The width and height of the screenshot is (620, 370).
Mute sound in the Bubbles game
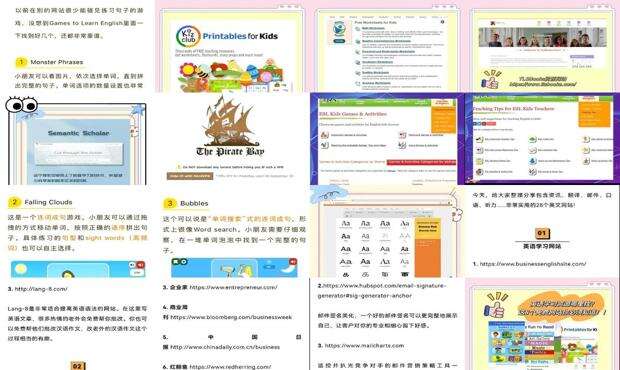(293, 262)
